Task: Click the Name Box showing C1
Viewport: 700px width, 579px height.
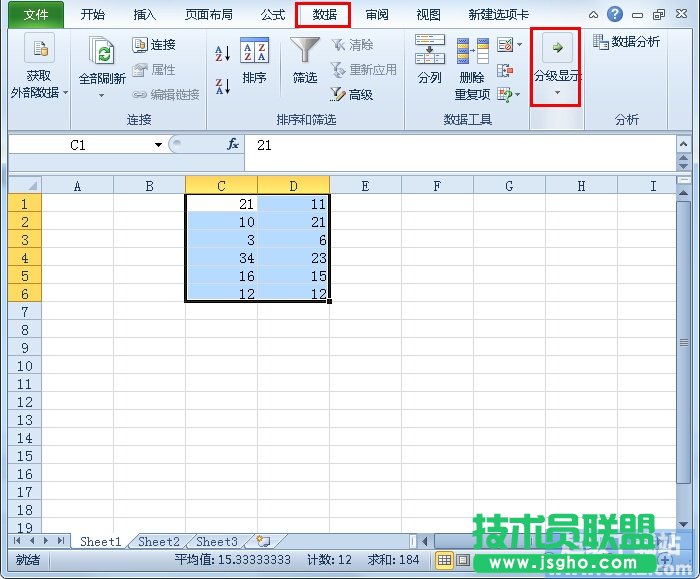Action: (x=80, y=145)
